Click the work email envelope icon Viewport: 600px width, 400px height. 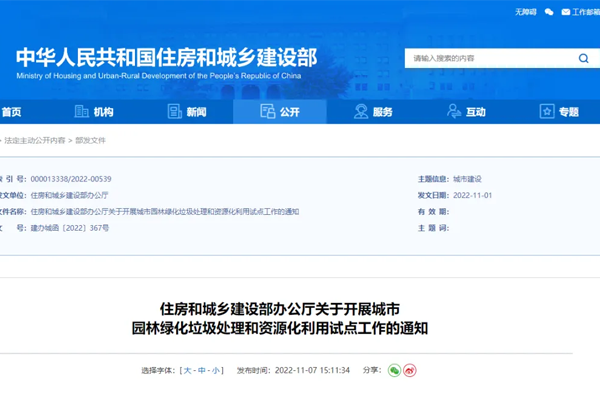(566, 12)
